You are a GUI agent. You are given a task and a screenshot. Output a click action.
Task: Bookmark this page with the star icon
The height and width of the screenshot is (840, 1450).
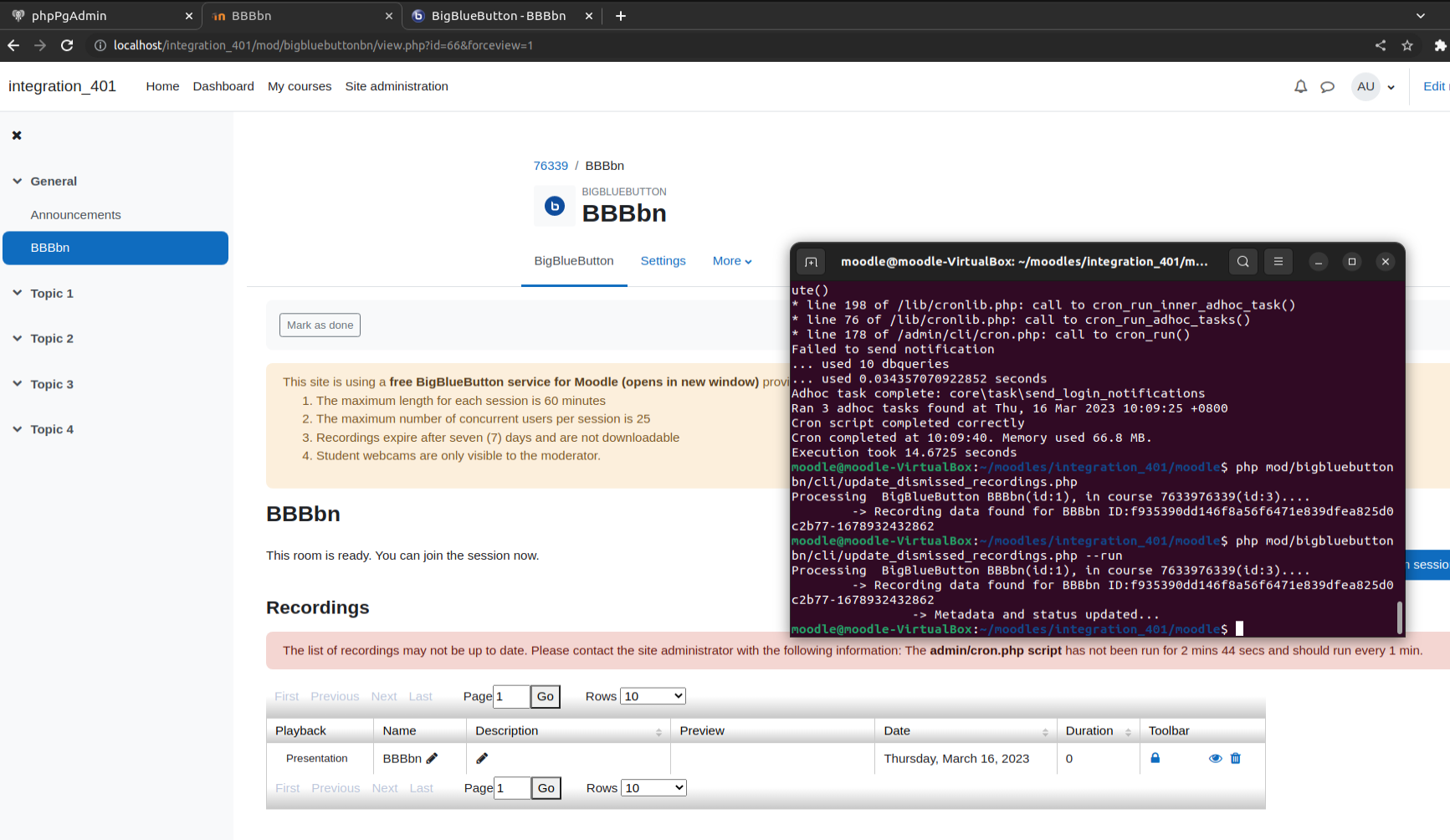(x=1407, y=45)
